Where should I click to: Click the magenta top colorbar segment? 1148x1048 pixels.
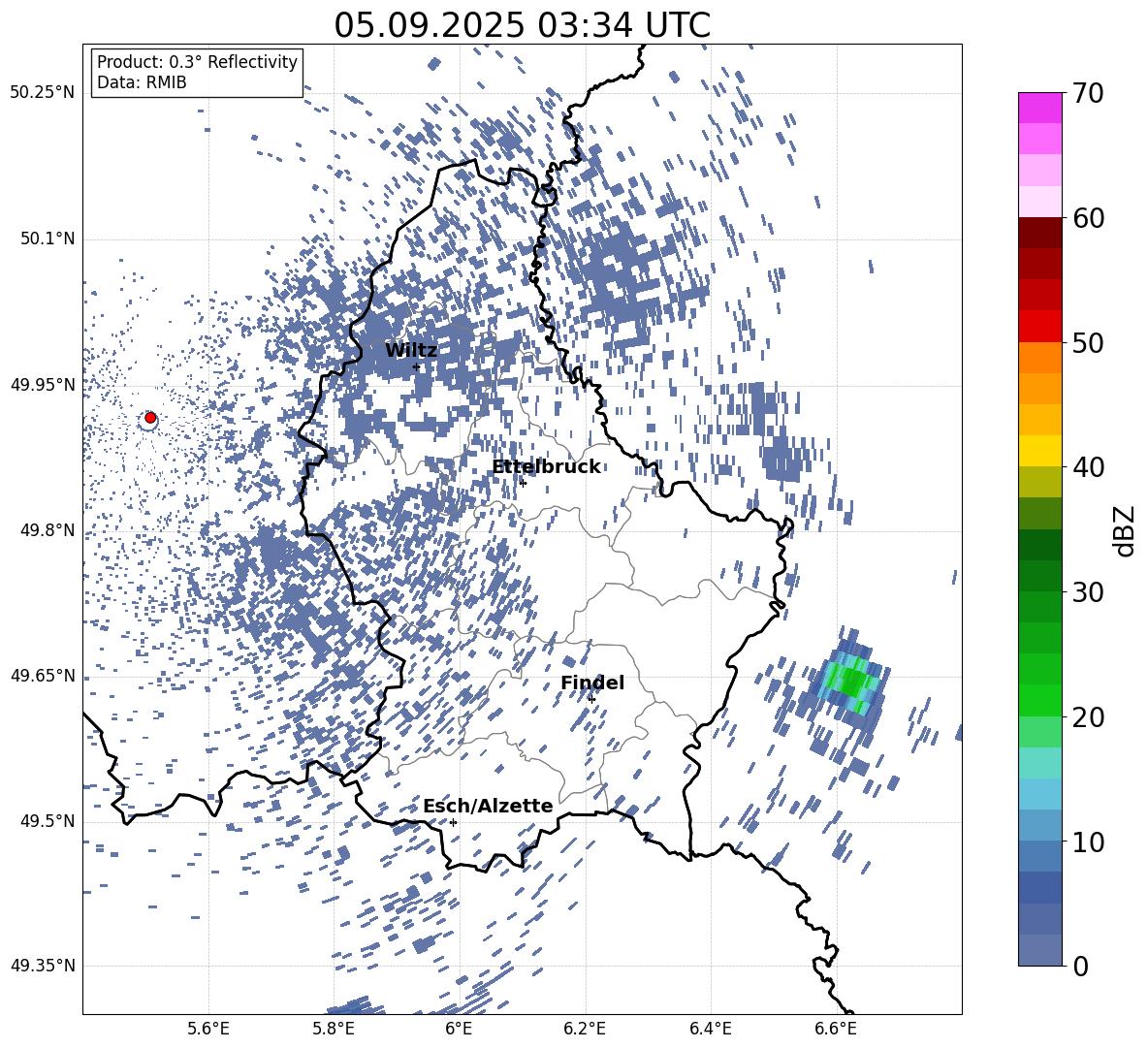click(x=1039, y=108)
